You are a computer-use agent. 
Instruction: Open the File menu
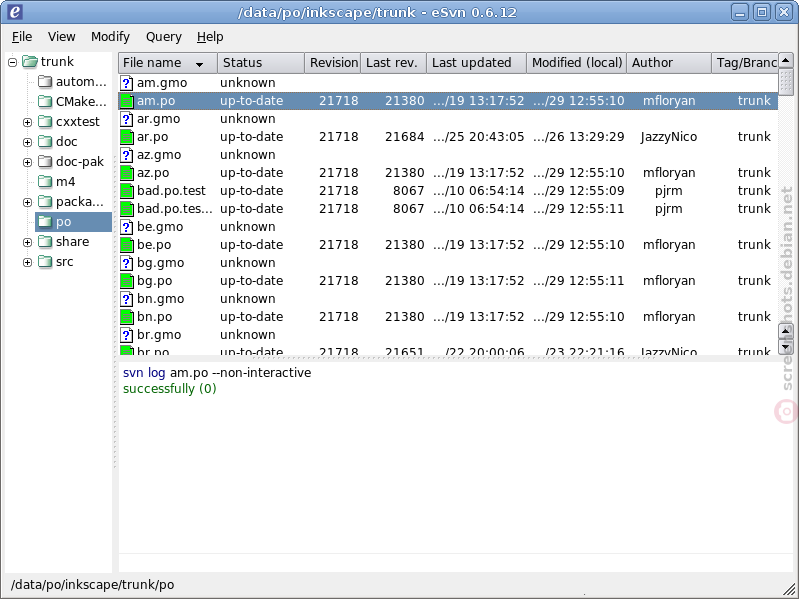[x=22, y=37]
